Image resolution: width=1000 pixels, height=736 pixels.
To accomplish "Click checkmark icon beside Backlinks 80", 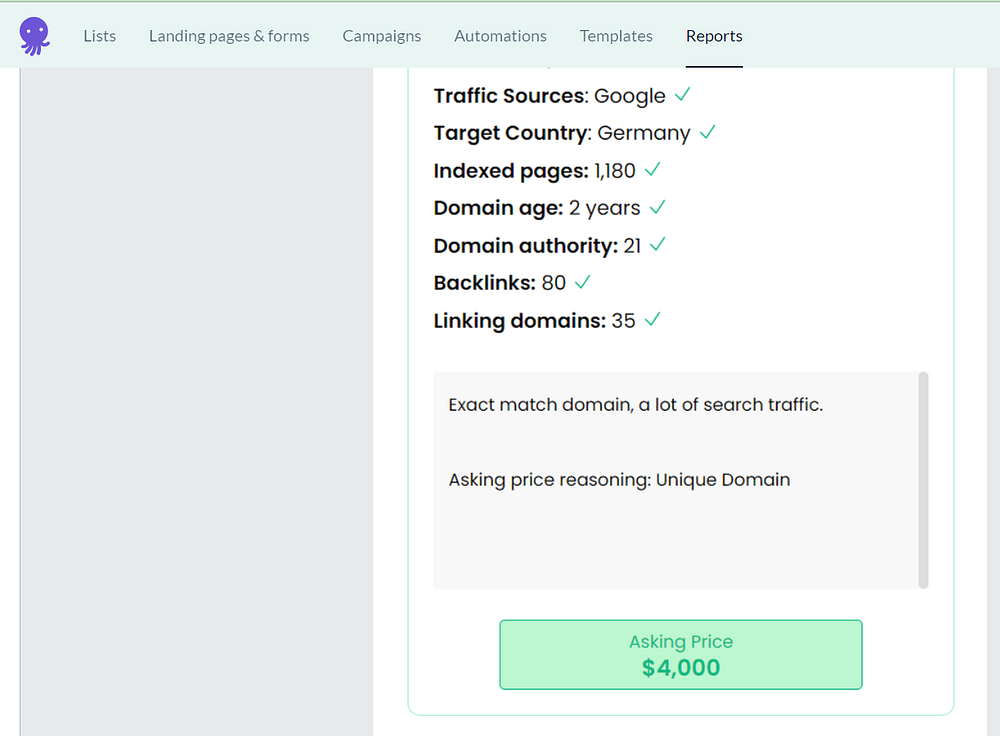I will (x=582, y=282).
